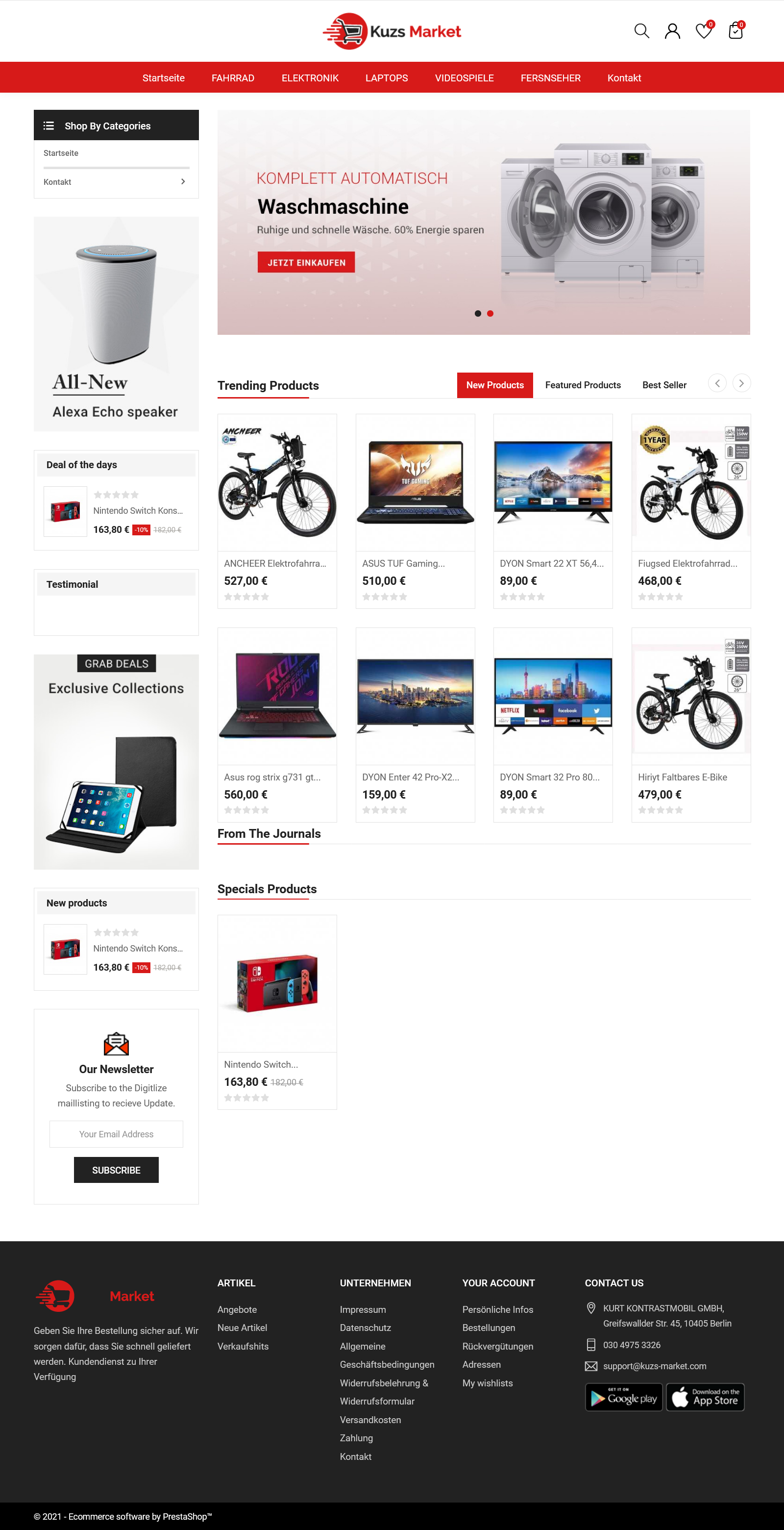Open the wishlist heart icon
The width and height of the screenshot is (784, 1530).
click(x=705, y=30)
